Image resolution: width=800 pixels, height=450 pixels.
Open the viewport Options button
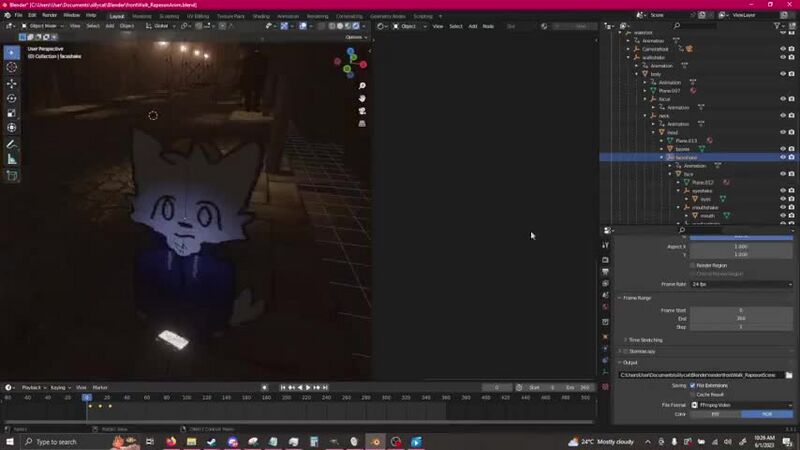point(355,37)
